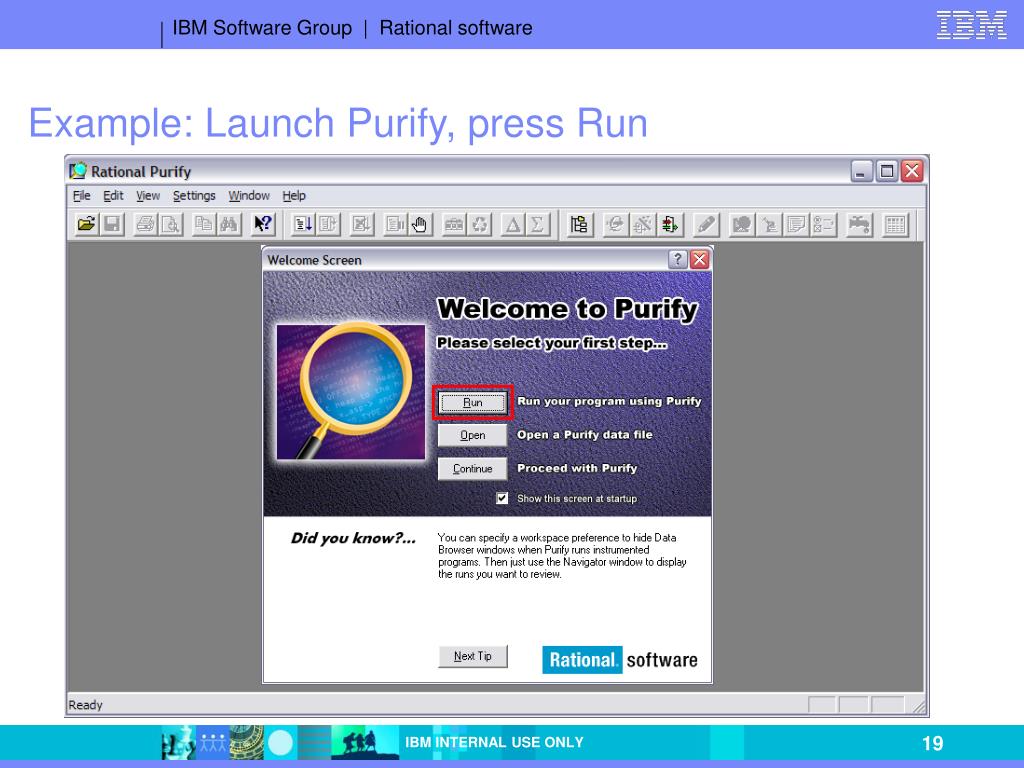Image resolution: width=1024 pixels, height=768 pixels.
Task: Click the Next Tip button
Action: 473,656
